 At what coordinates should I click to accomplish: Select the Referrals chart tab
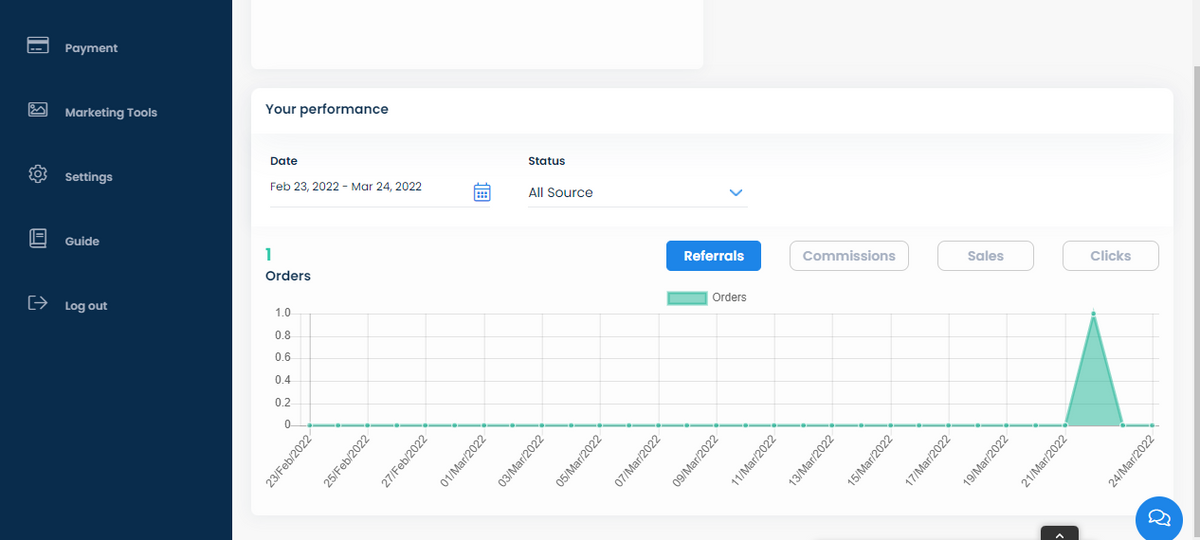click(713, 256)
